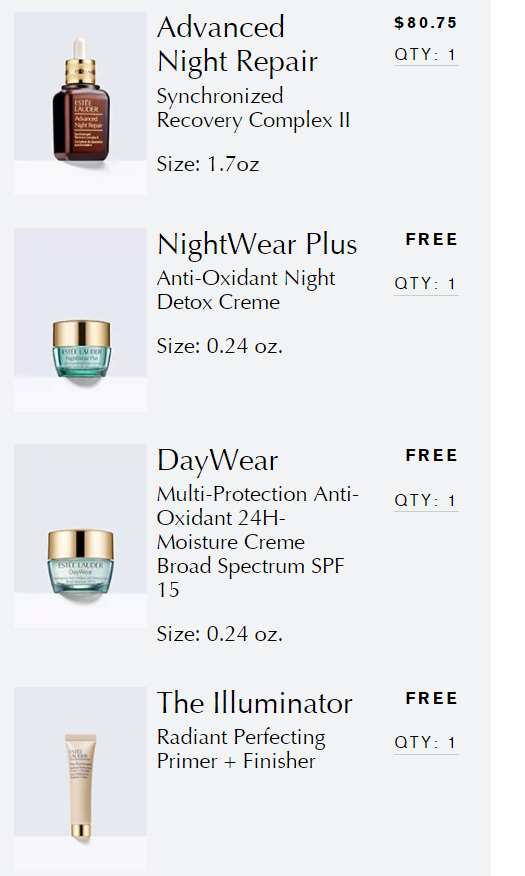Open quantity dropdown for The Illuminator

(x=426, y=743)
